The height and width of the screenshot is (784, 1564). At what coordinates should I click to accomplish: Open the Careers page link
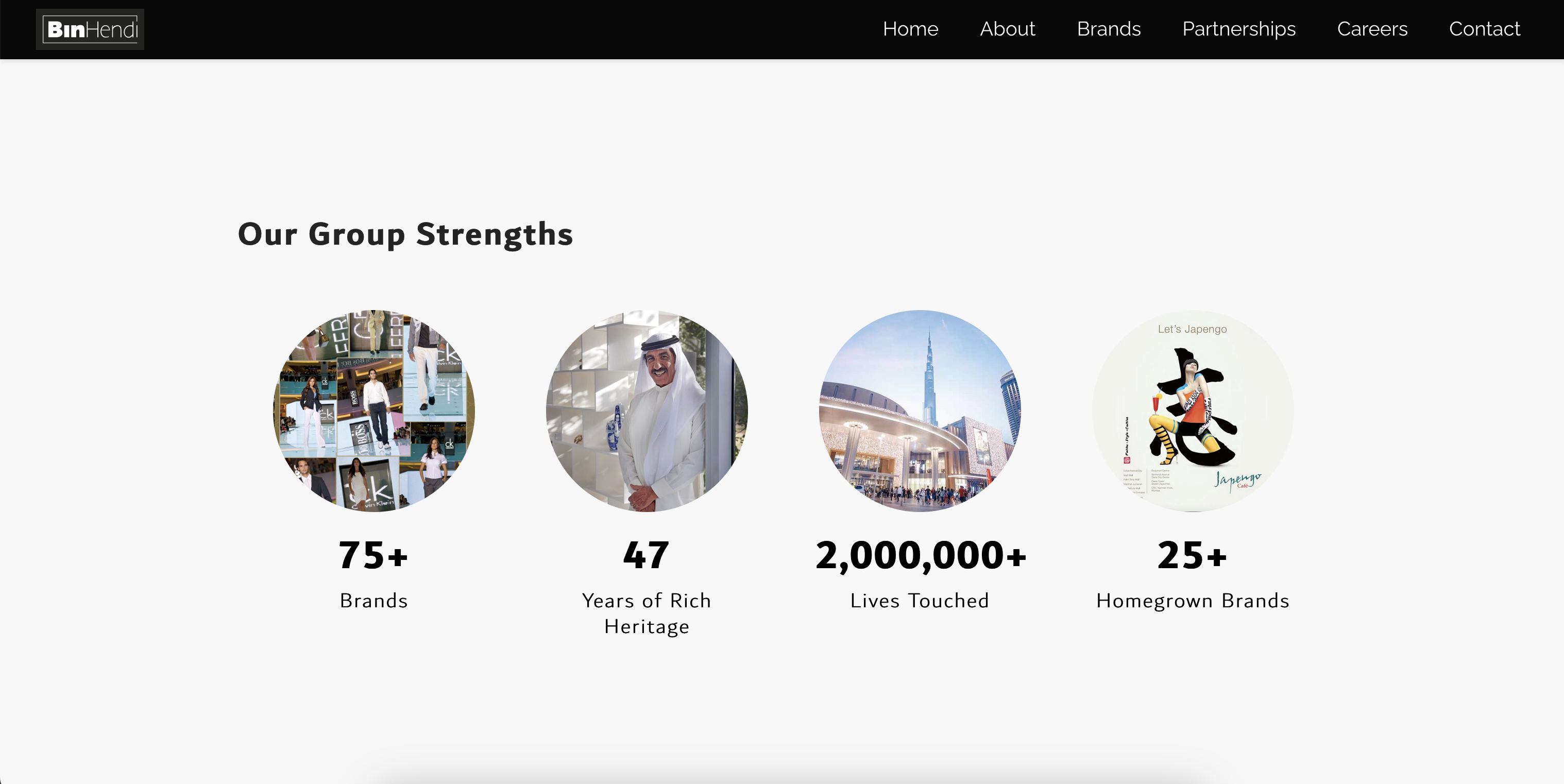click(1372, 29)
